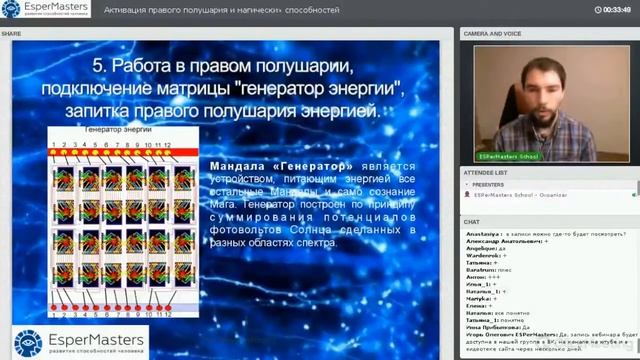Click the presenter avatar icon in the attendee list
Screen dimensions: 640x360
point(467,195)
